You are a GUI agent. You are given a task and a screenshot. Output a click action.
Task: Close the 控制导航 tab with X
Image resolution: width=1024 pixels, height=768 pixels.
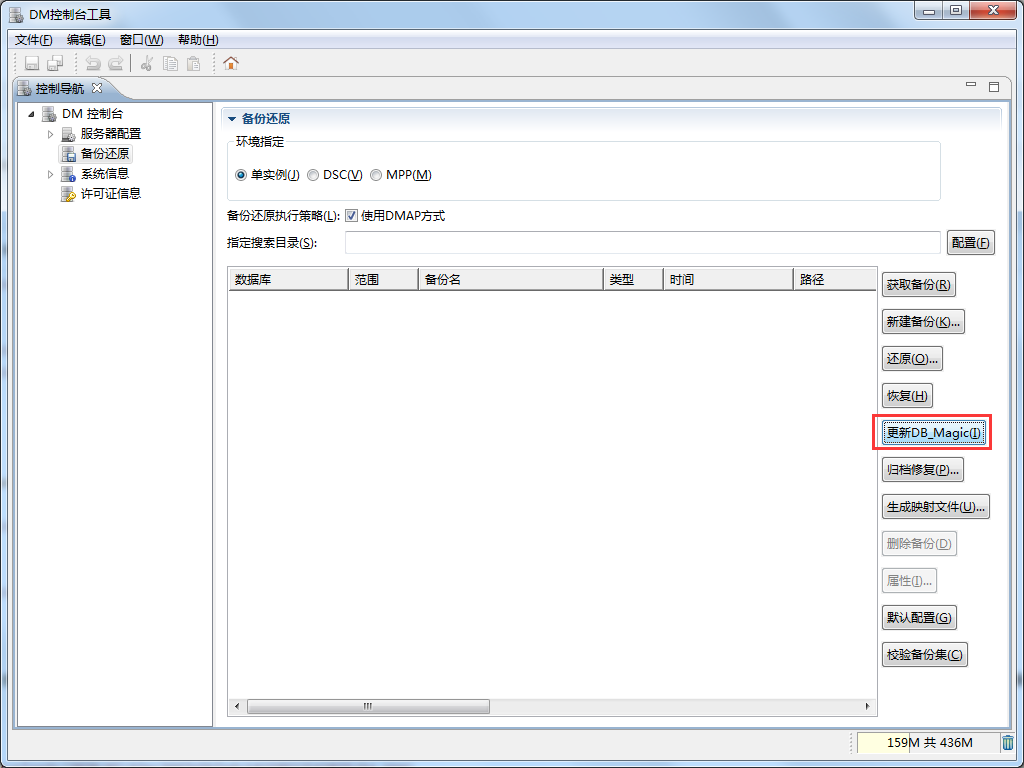pyautogui.click(x=97, y=87)
